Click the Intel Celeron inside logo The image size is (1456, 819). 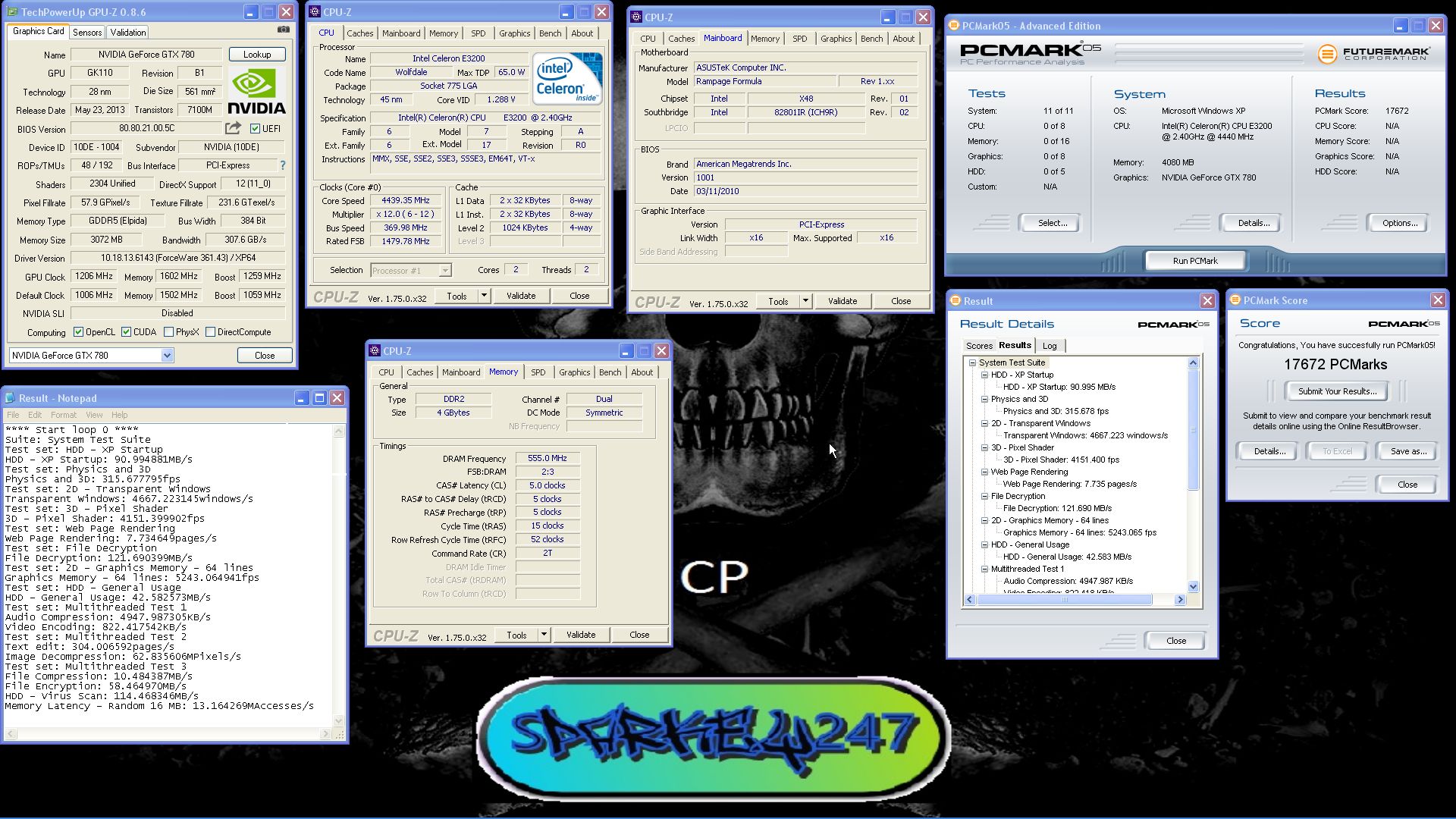click(x=567, y=78)
